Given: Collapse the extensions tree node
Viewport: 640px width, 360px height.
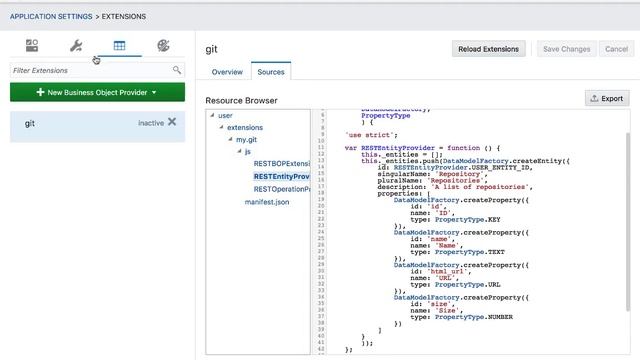Looking at the screenshot, I should (221, 127).
